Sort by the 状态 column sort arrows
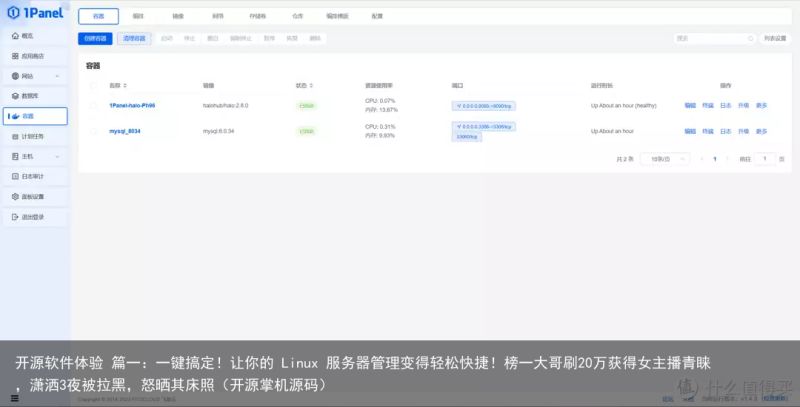The height and width of the screenshot is (407, 800). (x=311, y=86)
